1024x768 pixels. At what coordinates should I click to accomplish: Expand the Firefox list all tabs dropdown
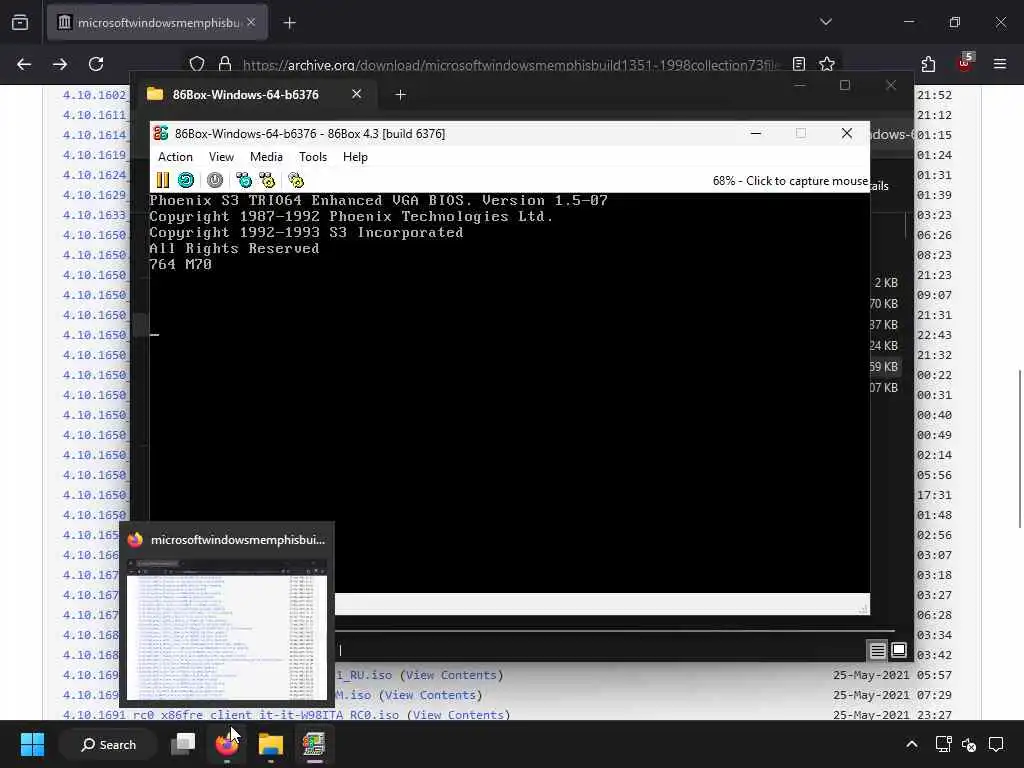pyautogui.click(x=825, y=22)
